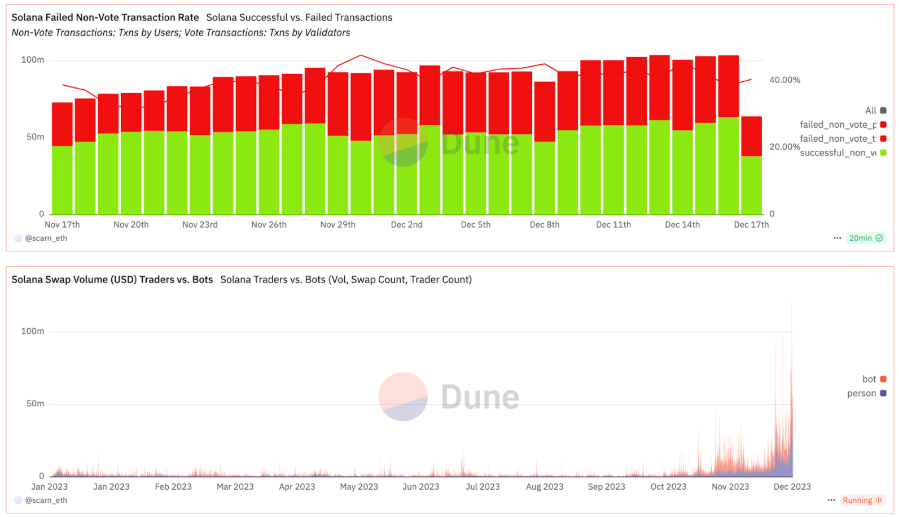Click the Dec 8th axis label

click(x=544, y=225)
